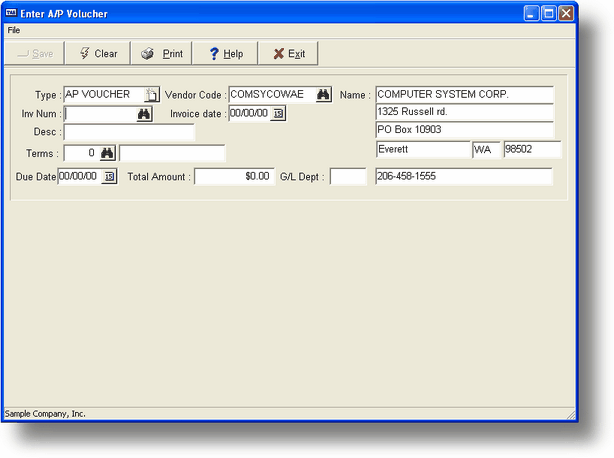Click the Terms number field showing 0
This screenshot has height=458, width=614.
81,153
